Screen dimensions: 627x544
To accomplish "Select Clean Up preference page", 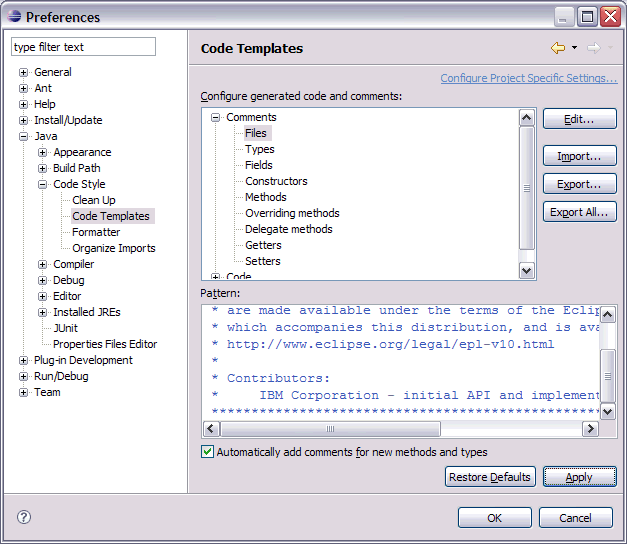I will tap(94, 200).
